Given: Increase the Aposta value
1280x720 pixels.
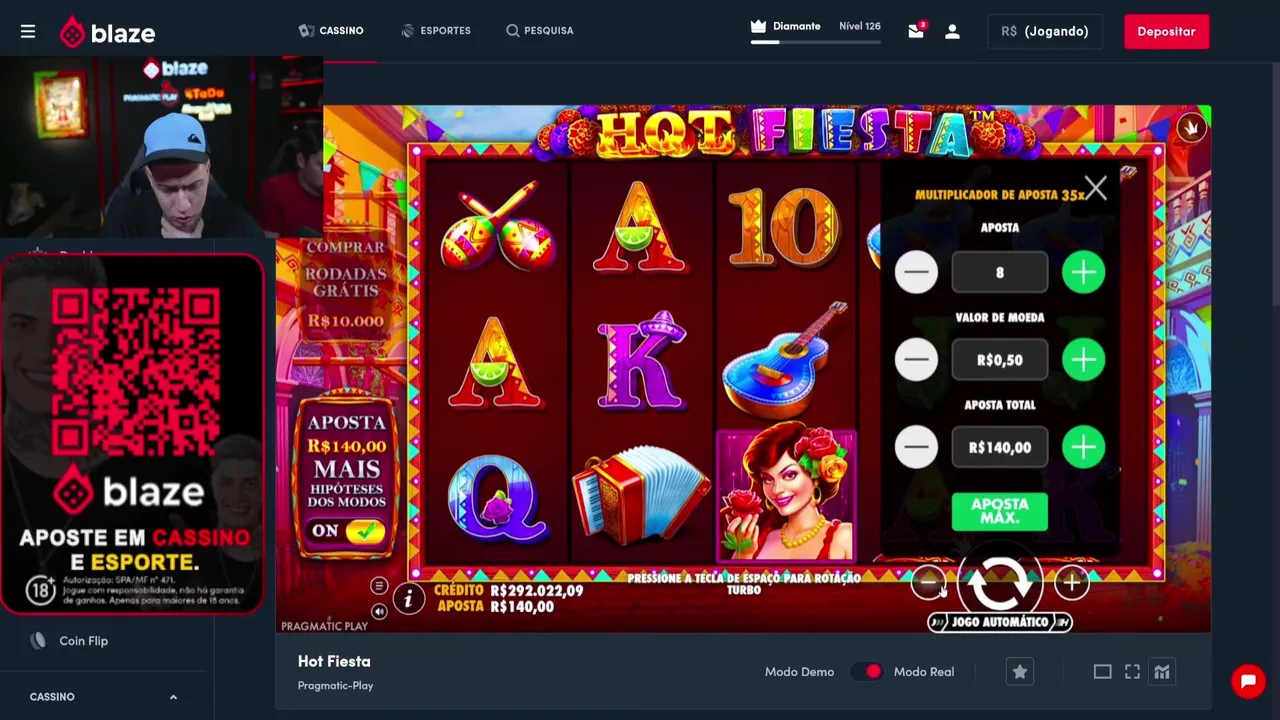Looking at the screenshot, I should [1084, 272].
